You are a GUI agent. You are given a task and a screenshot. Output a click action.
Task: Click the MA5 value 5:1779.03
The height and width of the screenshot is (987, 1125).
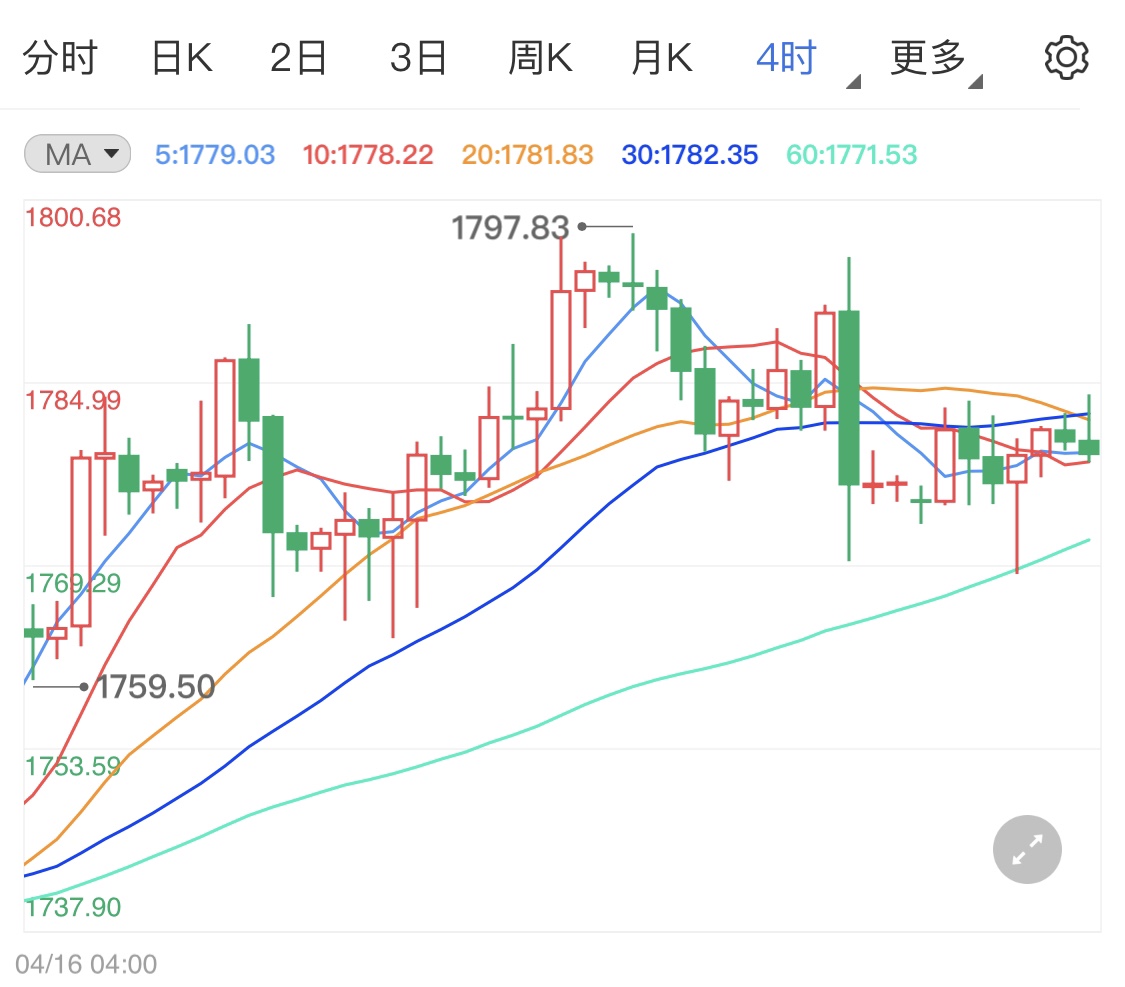215,154
